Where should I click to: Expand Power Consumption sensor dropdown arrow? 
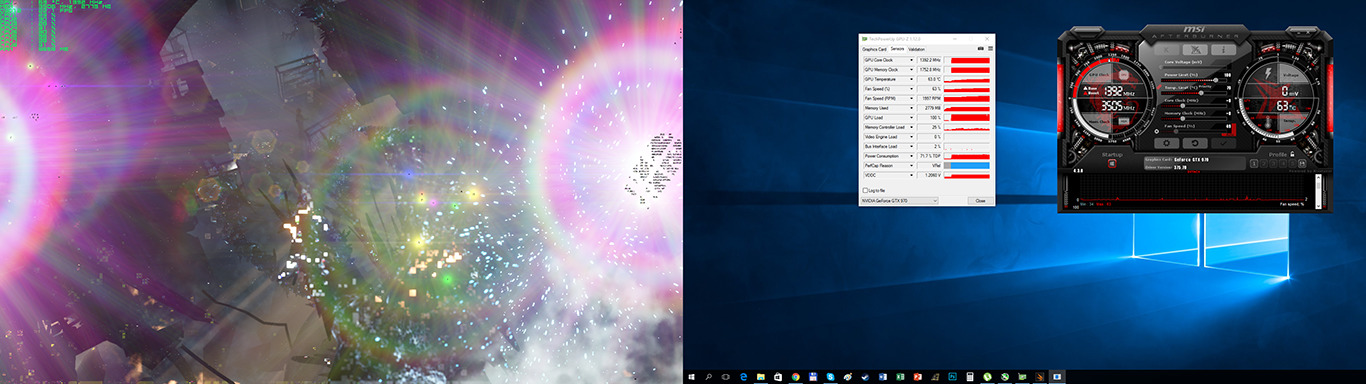[x=912, y=156]
